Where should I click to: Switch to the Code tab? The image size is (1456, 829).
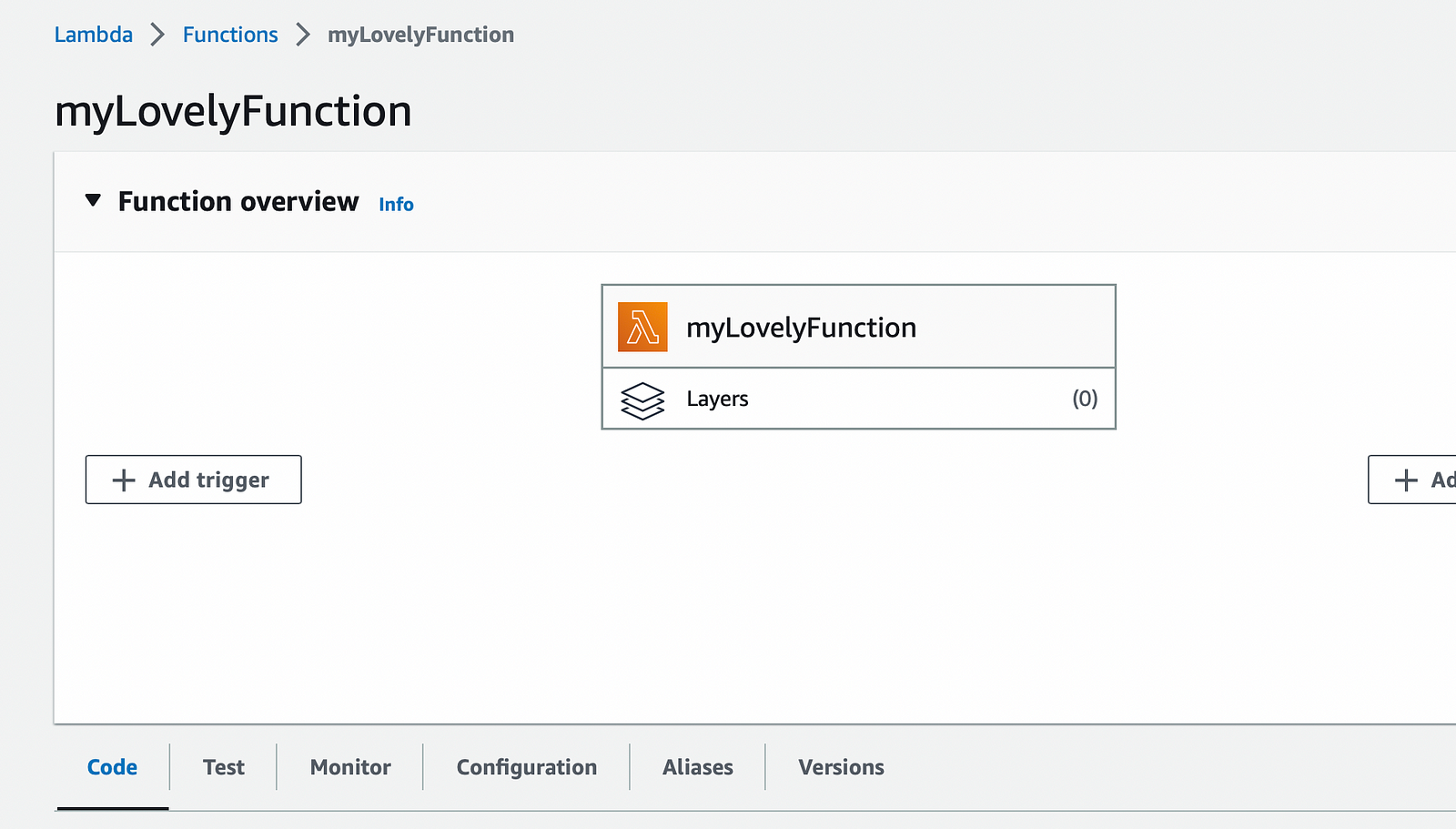112,767
